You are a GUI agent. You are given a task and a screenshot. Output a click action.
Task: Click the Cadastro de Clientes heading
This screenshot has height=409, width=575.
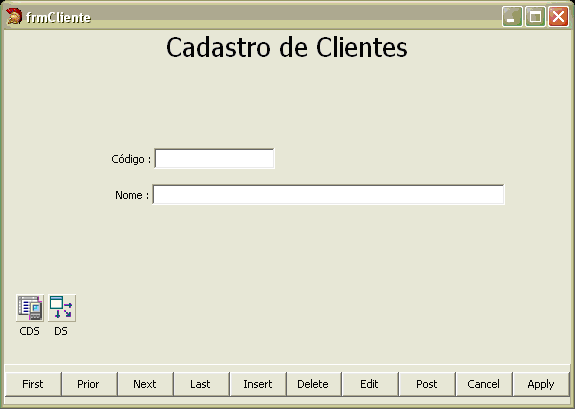tap(287, 47)
